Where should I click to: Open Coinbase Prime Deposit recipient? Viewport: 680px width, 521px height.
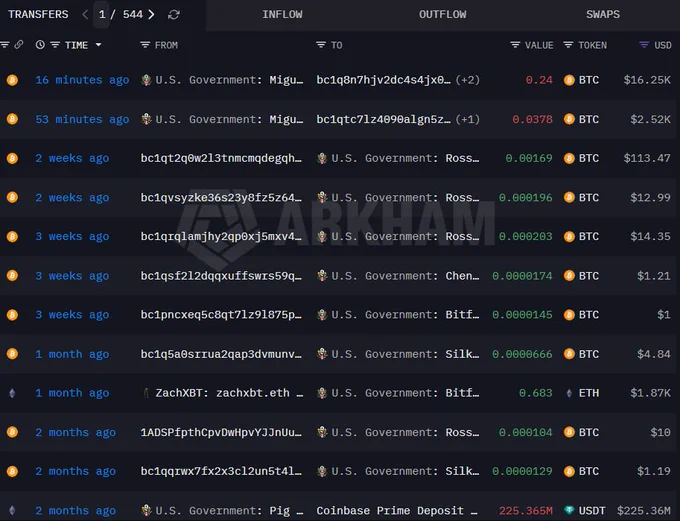397,511
